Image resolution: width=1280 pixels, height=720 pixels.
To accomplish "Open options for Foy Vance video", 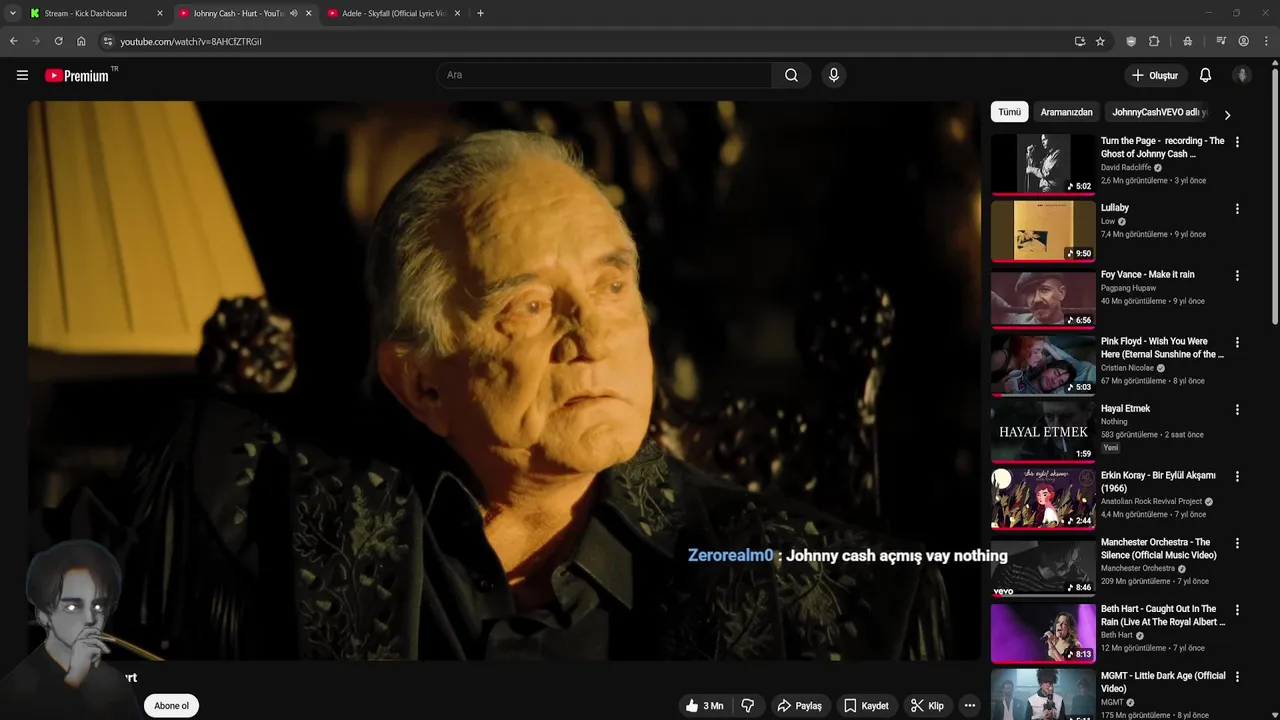I will [1237, 275].
